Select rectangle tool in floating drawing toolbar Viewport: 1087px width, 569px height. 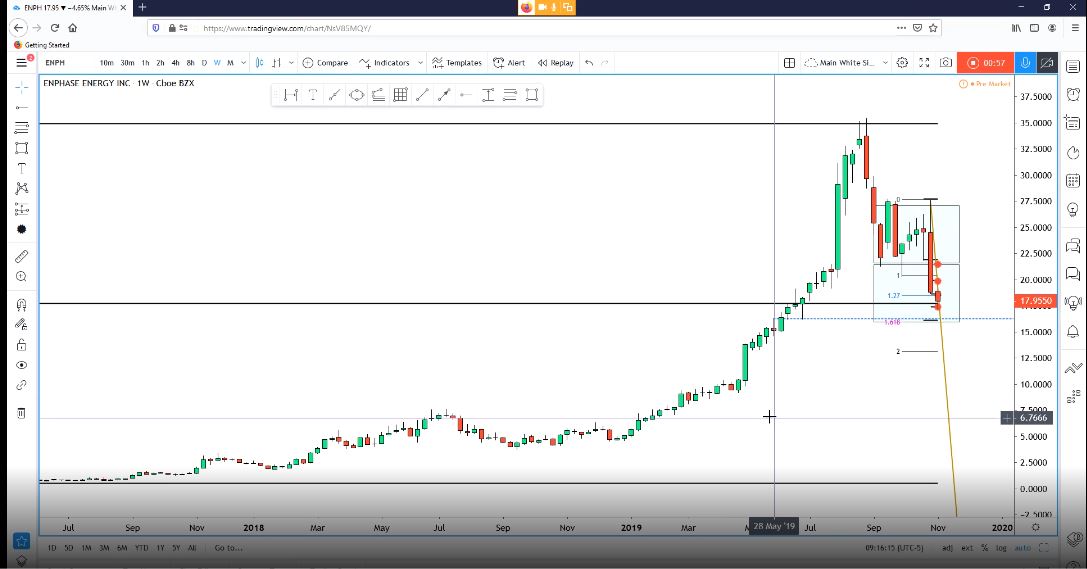point(532,95)
